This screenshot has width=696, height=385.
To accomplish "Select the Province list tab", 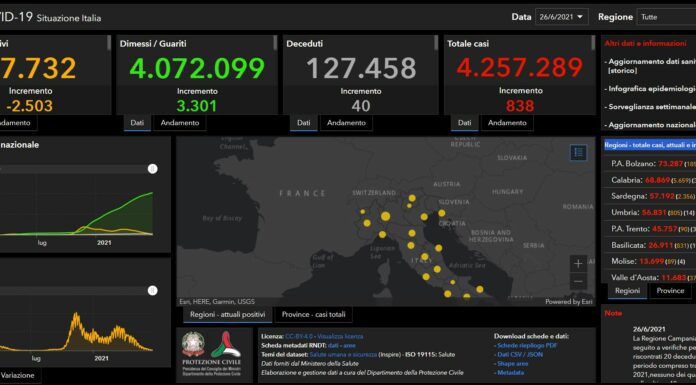I will click(670, 291).
